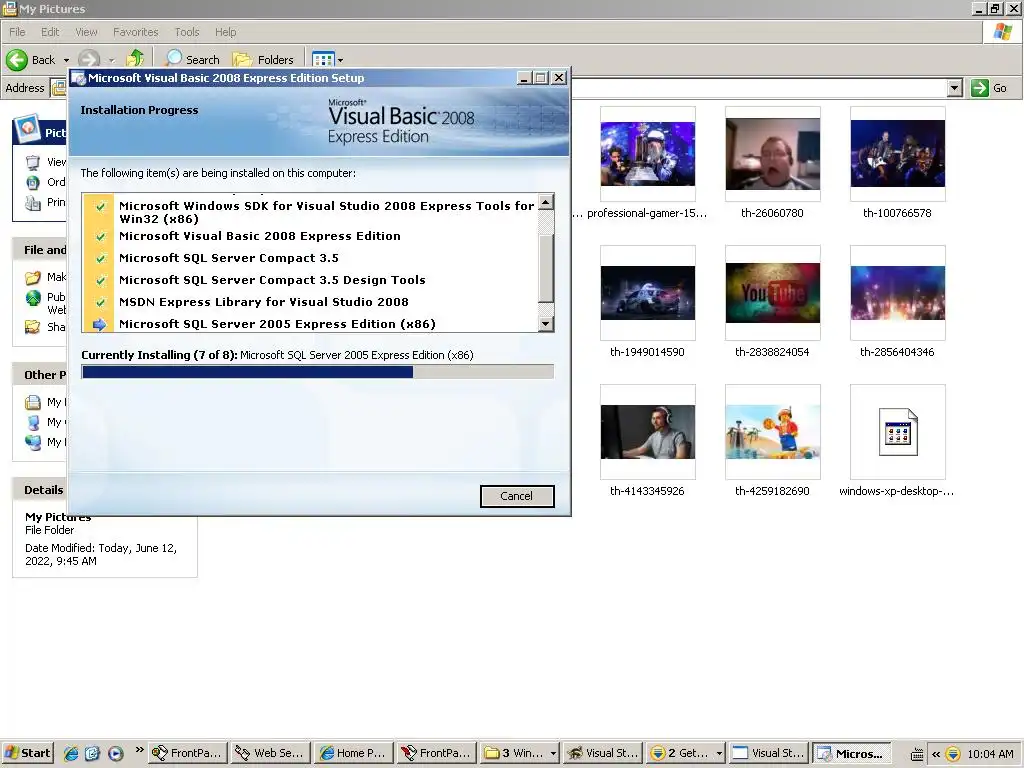Select the professional-gamer-15 thumbnail
Screen dimensions: 1024x768
[647, 154]
